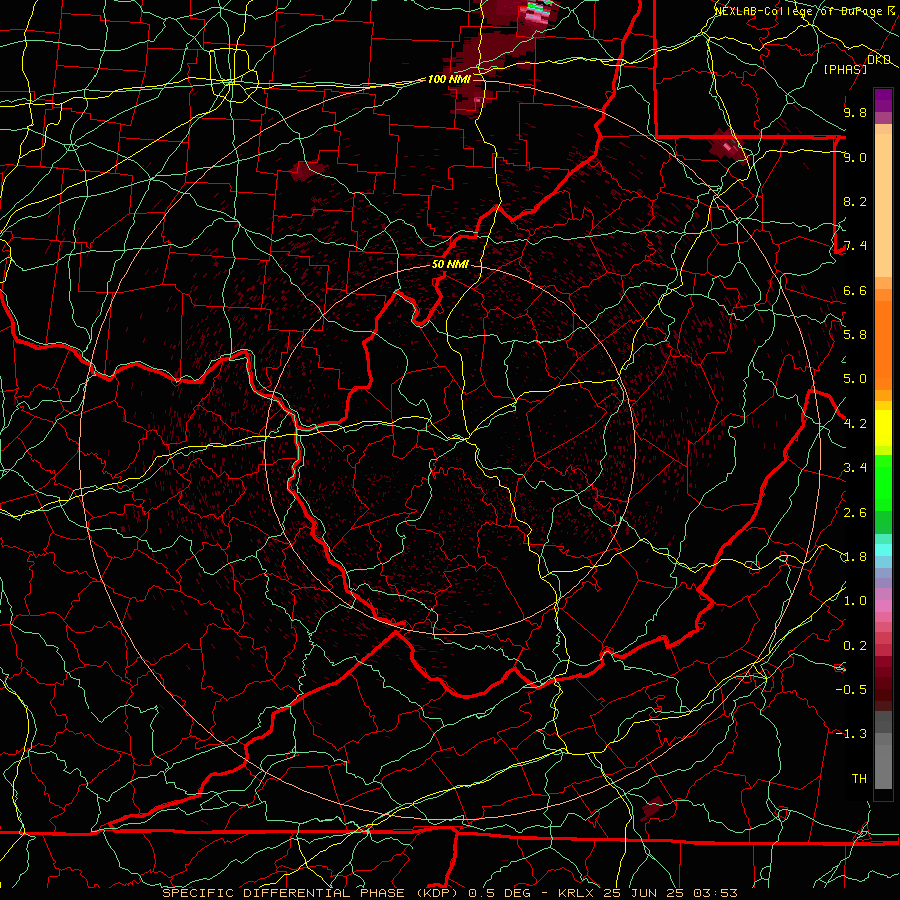
Task: Click the -0.5 value on the color scale
Action: tap(851, 690)
